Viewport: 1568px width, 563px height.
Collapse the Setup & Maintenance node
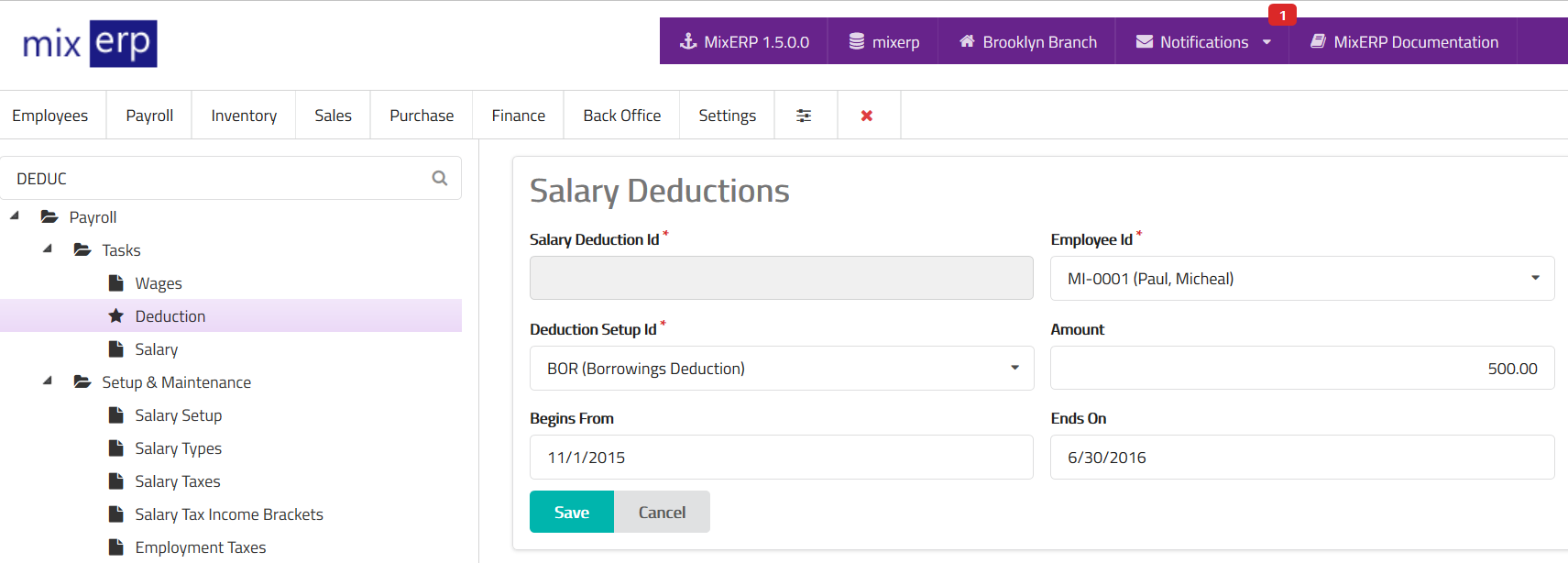coord(48,381)
